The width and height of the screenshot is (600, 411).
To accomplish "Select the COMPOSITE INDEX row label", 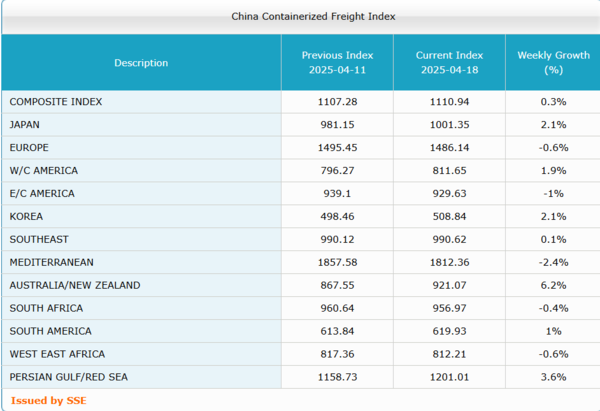I will 56,102.
